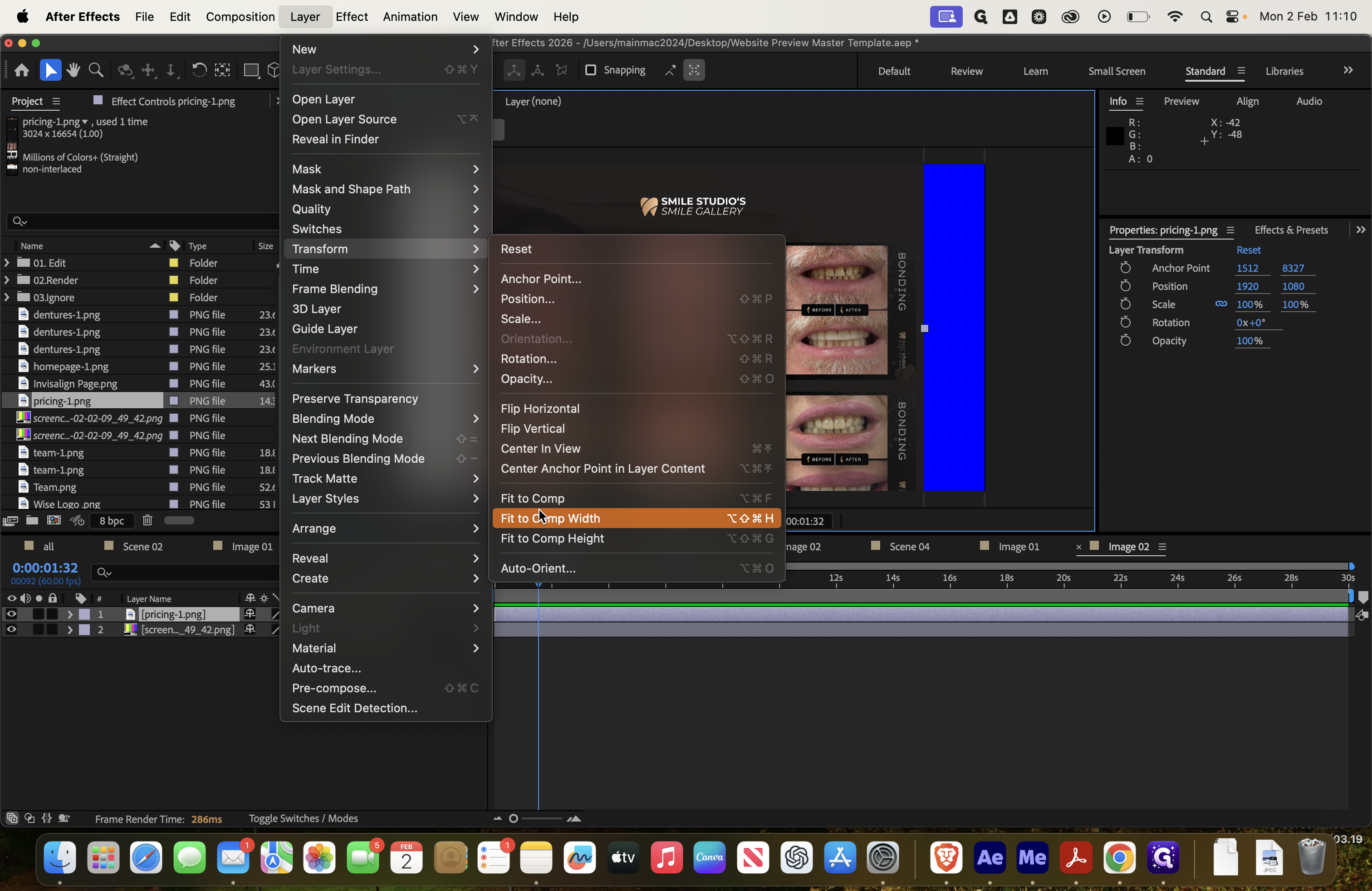Open After Effects from the Dock
This screenshot has width=1372, height=891.
pyautogui.click(x=989, y=857)
